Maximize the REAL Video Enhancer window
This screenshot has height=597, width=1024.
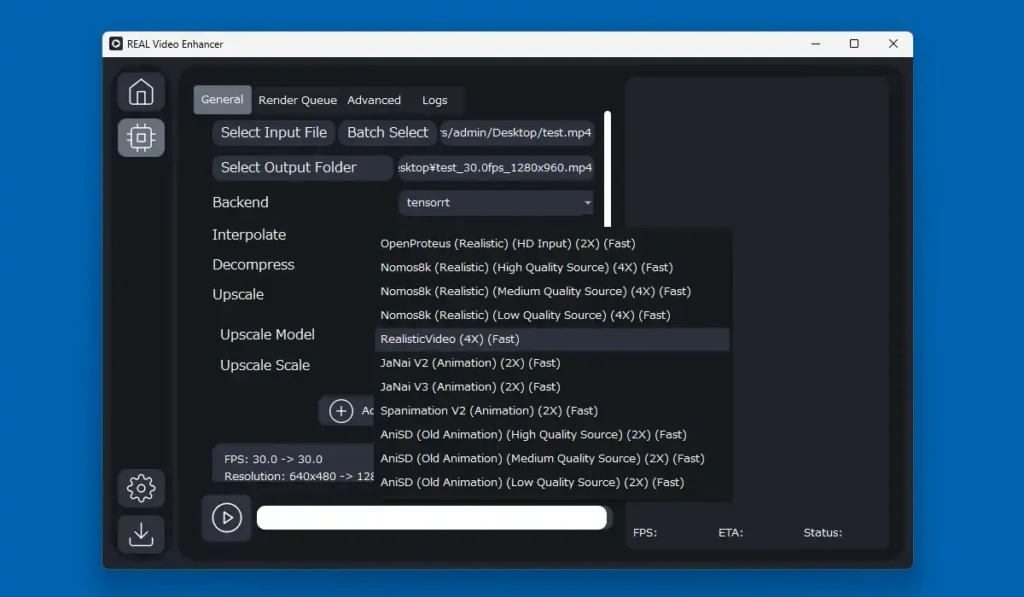point(854,44)
